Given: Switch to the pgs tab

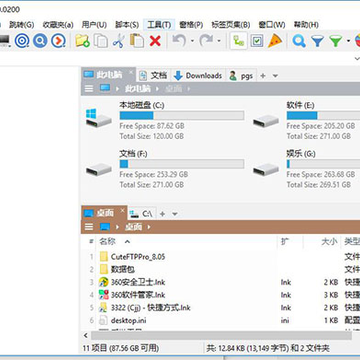Looking at the screenshot, I should pos(241,76).
